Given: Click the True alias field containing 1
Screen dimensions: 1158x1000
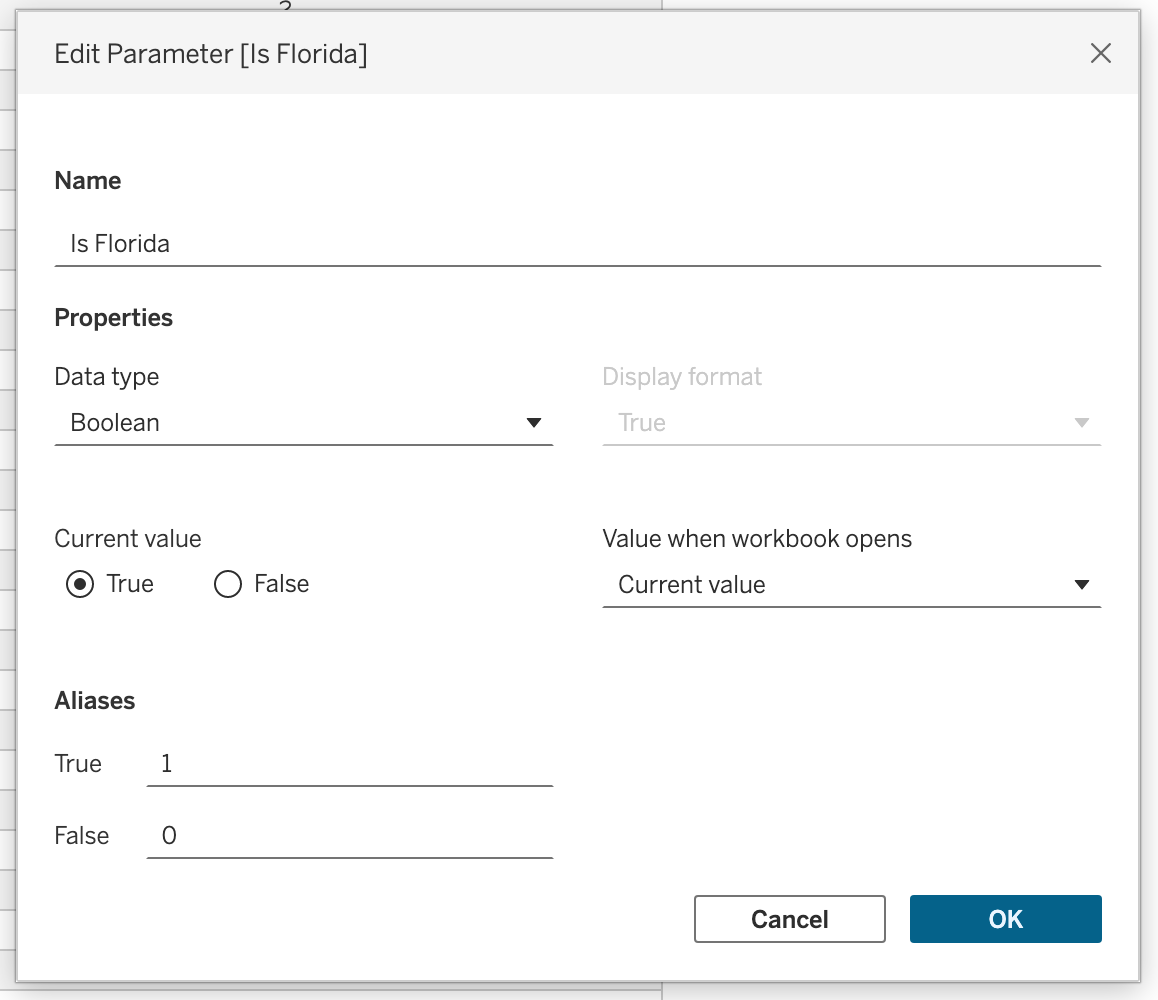Looking at the screenshot, I should tap(349, 765).
